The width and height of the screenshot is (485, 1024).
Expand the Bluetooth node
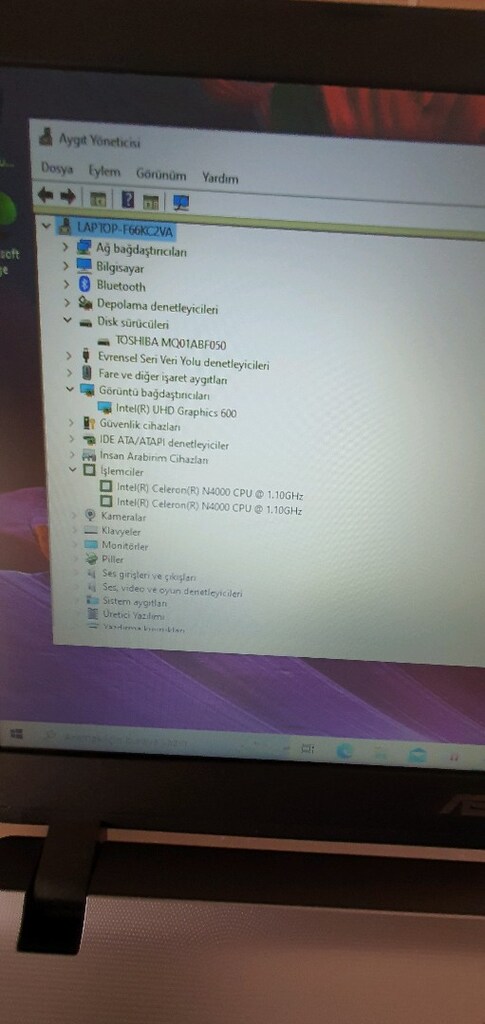click(66, 284)
